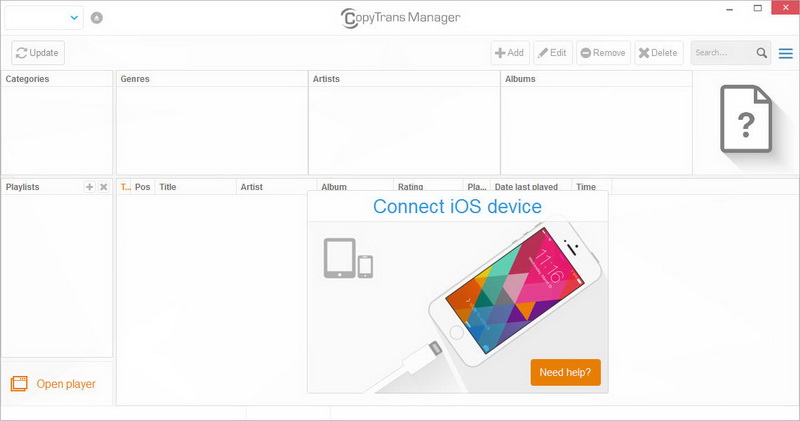Click the Remove toolbar button
800x421 pixels.
coord(603,53)
